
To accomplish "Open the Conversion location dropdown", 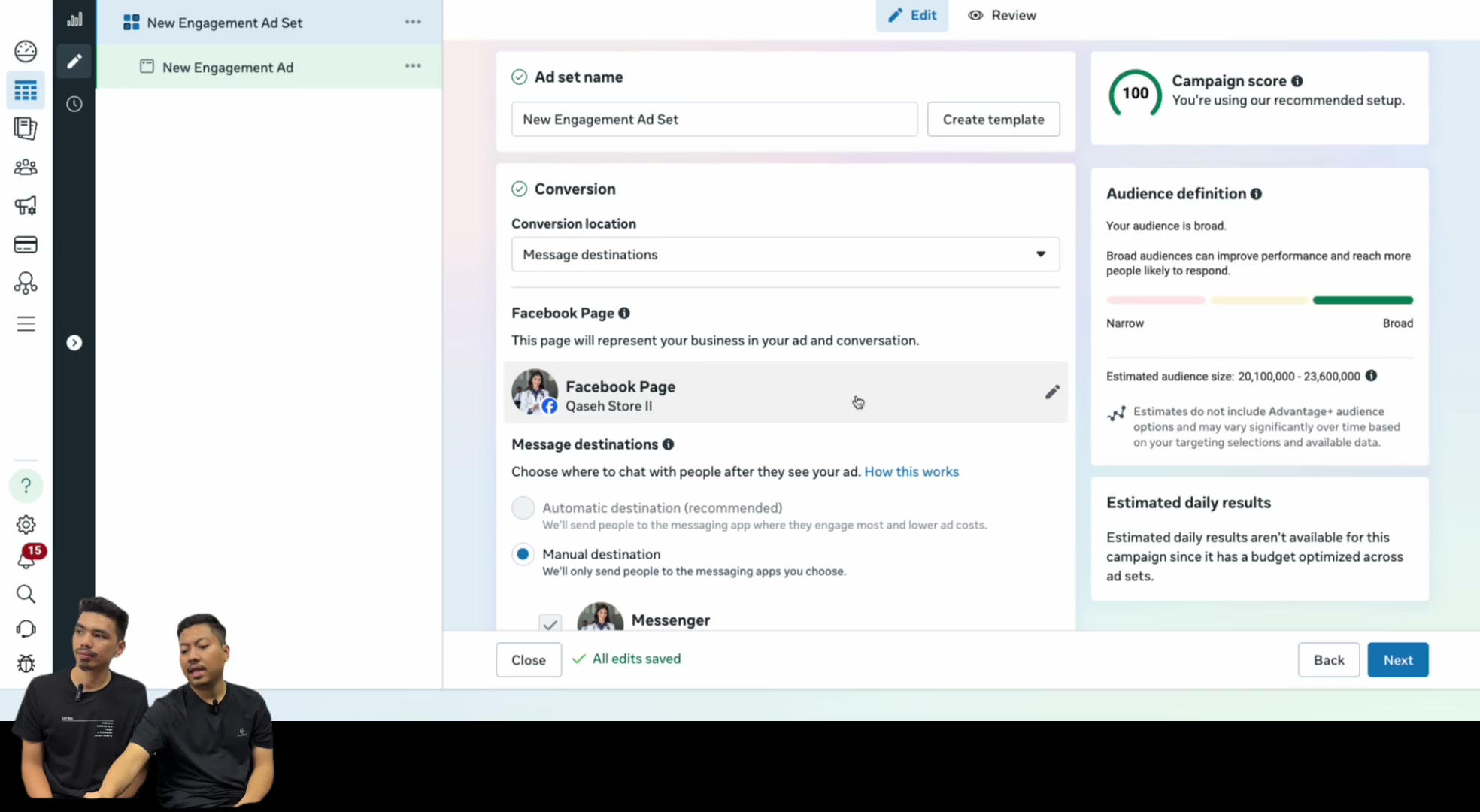I will [785, 254].
